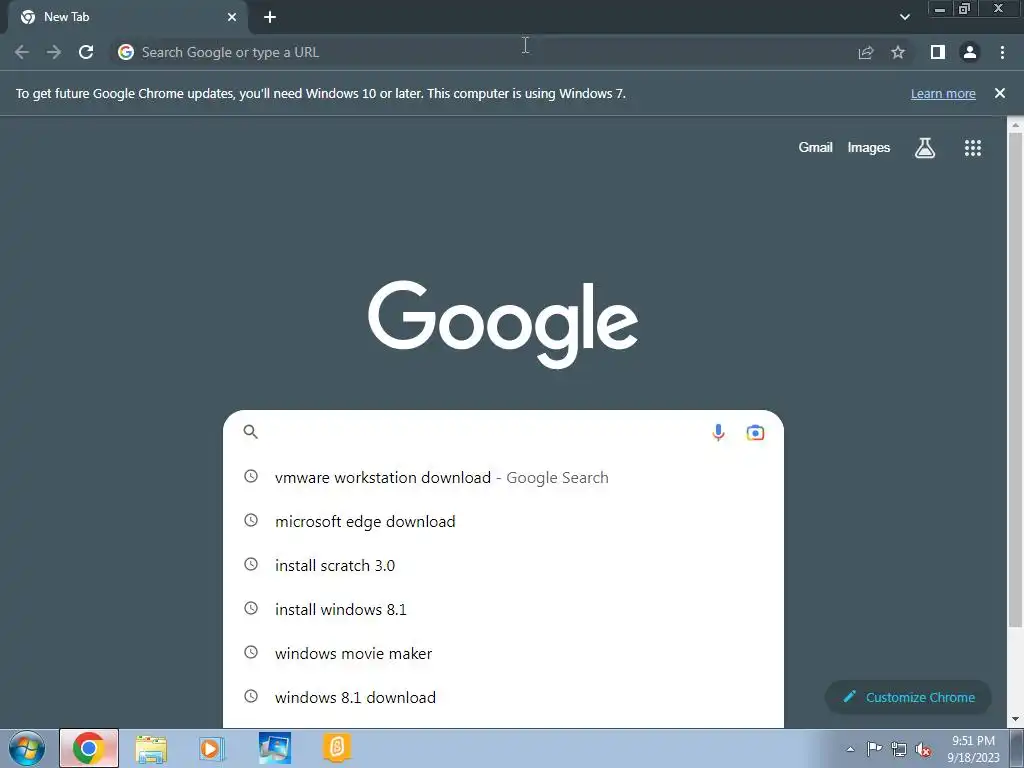Open the Google apps grid icon

click(973, 148)
